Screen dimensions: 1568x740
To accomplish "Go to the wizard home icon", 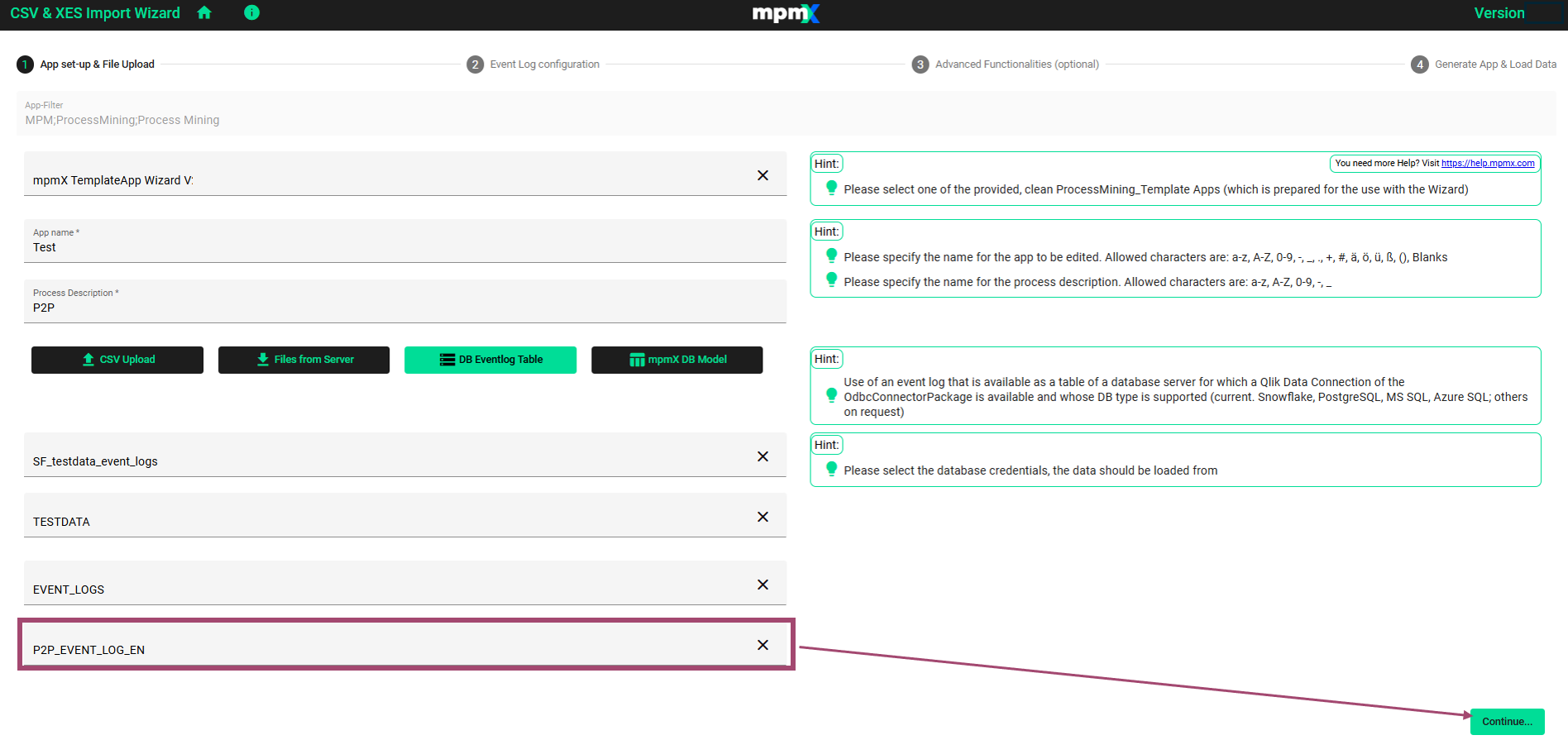I will (x=204, y=12).
